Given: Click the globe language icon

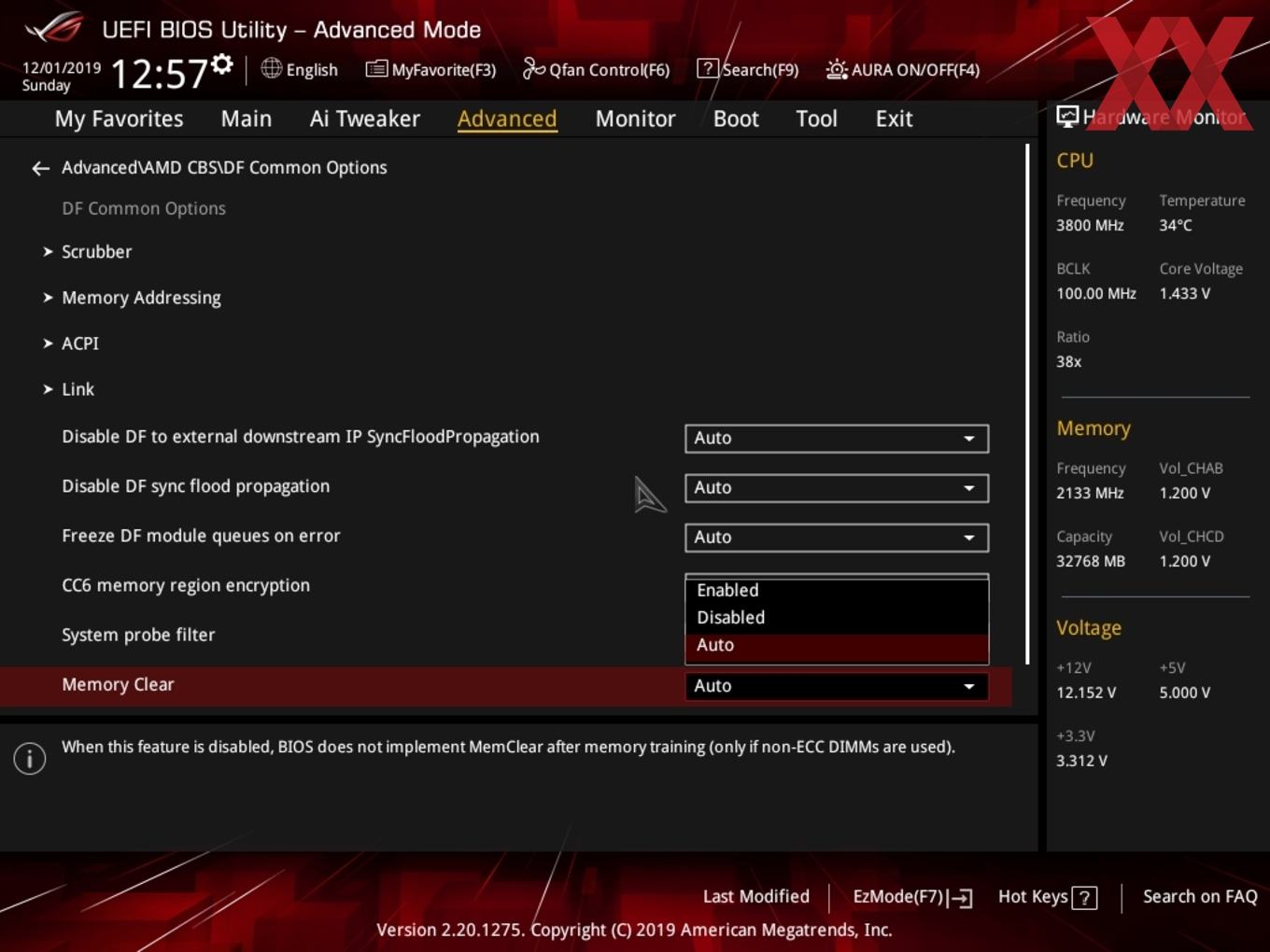Looking at the screenshot, I should click(271, 68).
